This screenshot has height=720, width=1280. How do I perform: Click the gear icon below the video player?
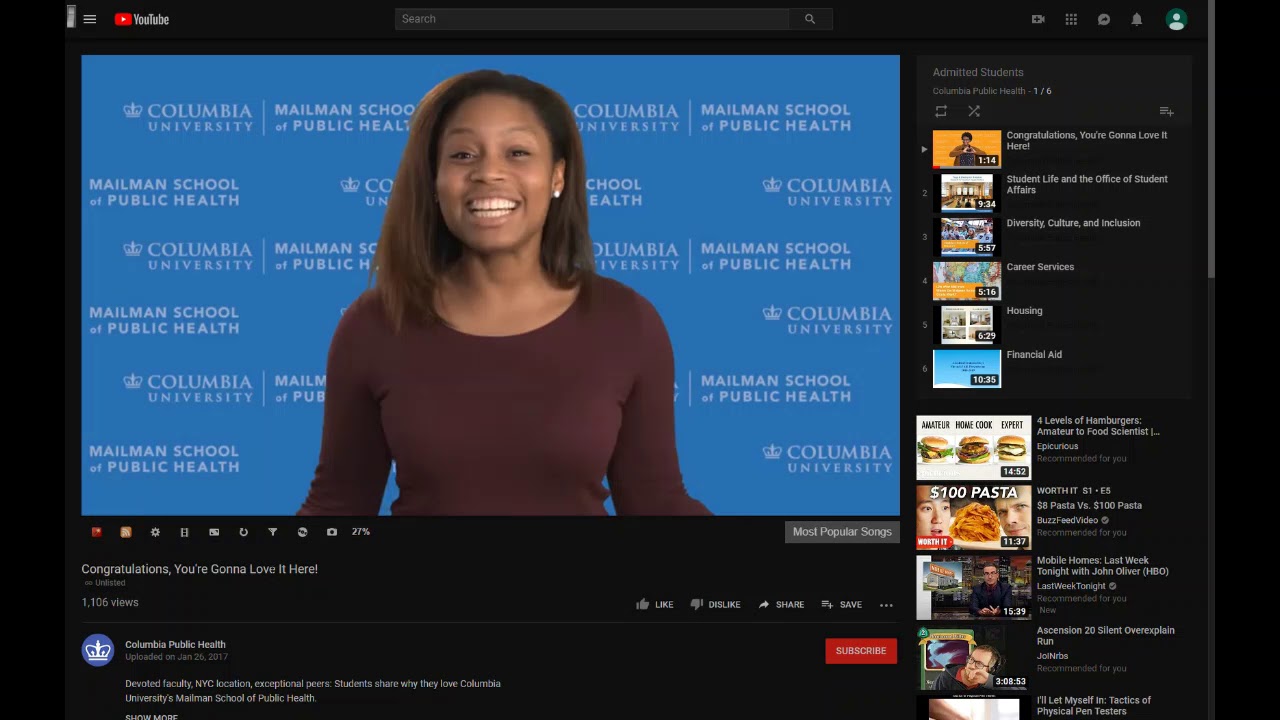155,532
